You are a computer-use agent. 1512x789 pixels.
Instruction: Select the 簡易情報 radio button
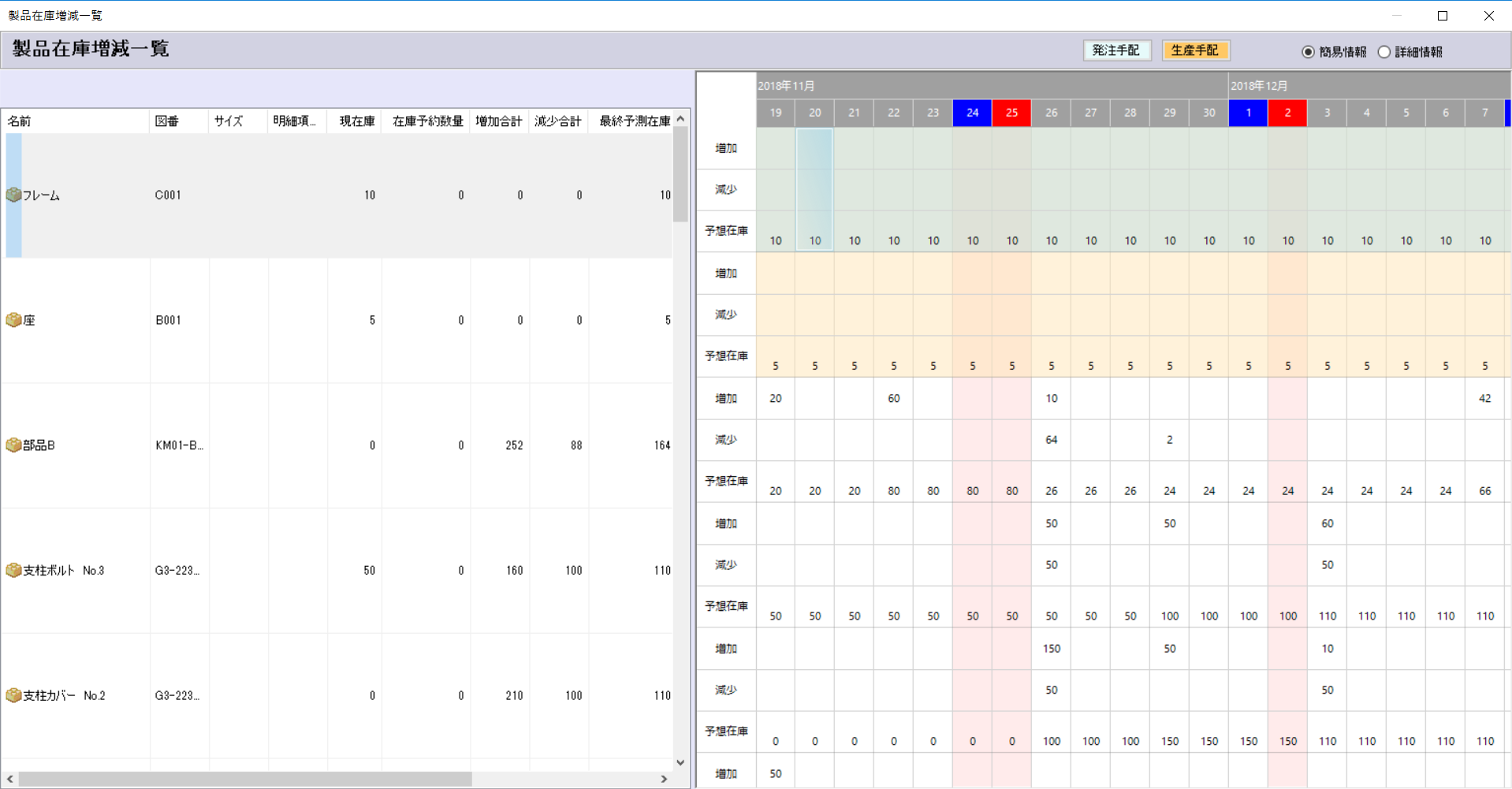1309,52
